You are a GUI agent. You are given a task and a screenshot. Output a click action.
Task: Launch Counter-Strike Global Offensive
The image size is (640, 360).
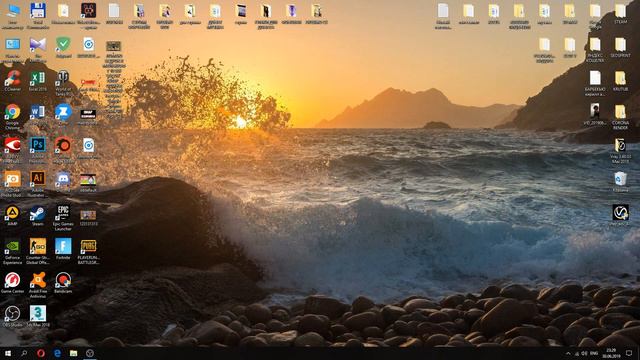38,246
